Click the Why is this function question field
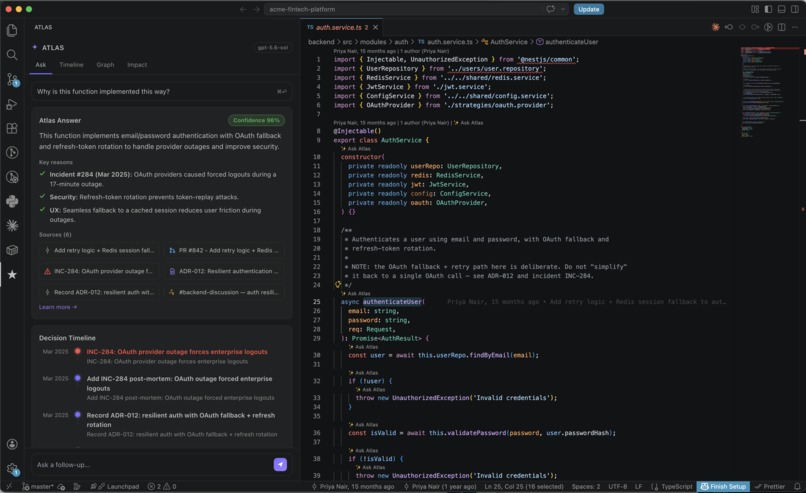Image resolution: width=806 pixels, height=493 pixels. coord(161,92)
